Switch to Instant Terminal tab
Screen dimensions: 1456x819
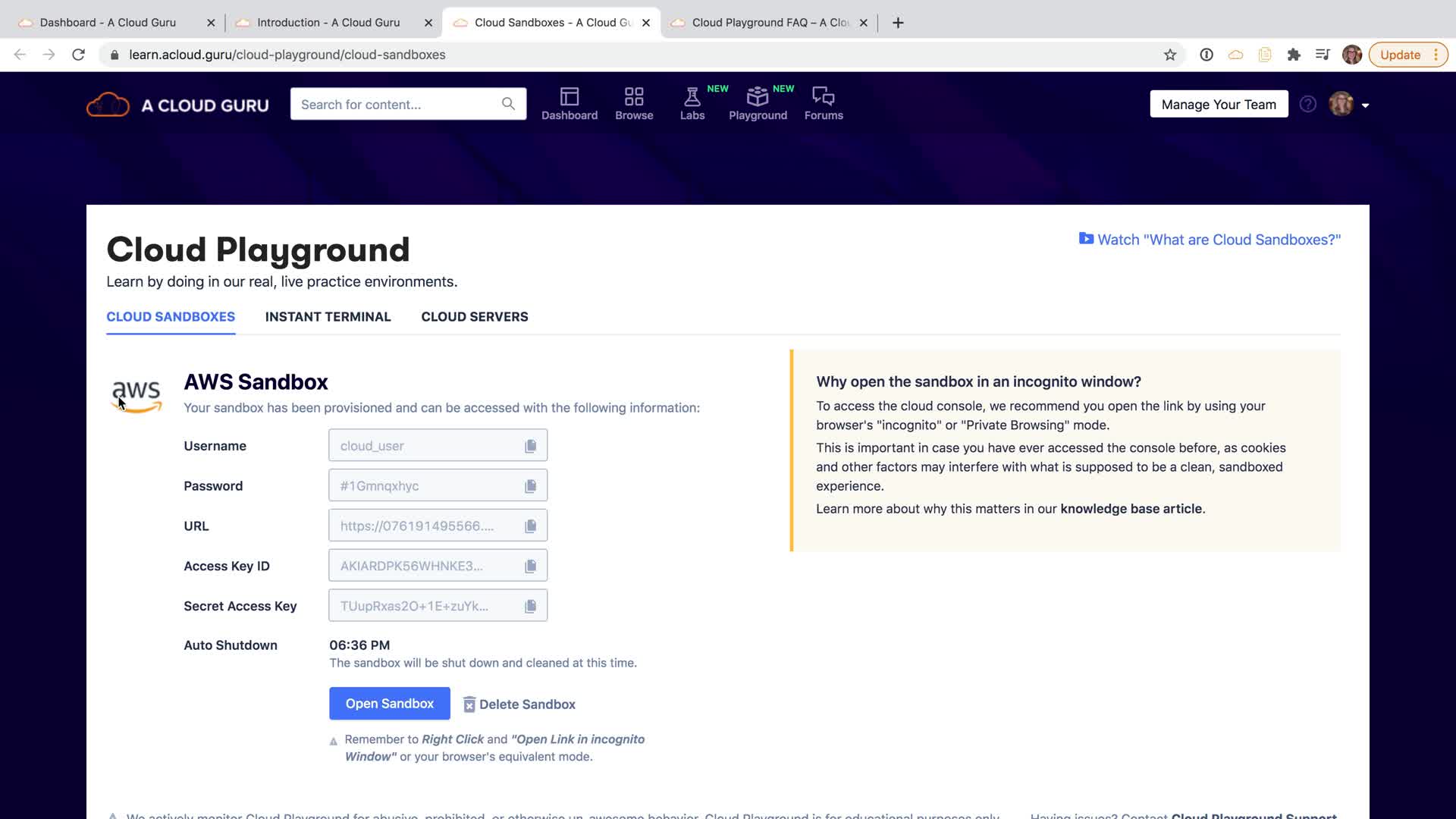click(x=328, y=317)
